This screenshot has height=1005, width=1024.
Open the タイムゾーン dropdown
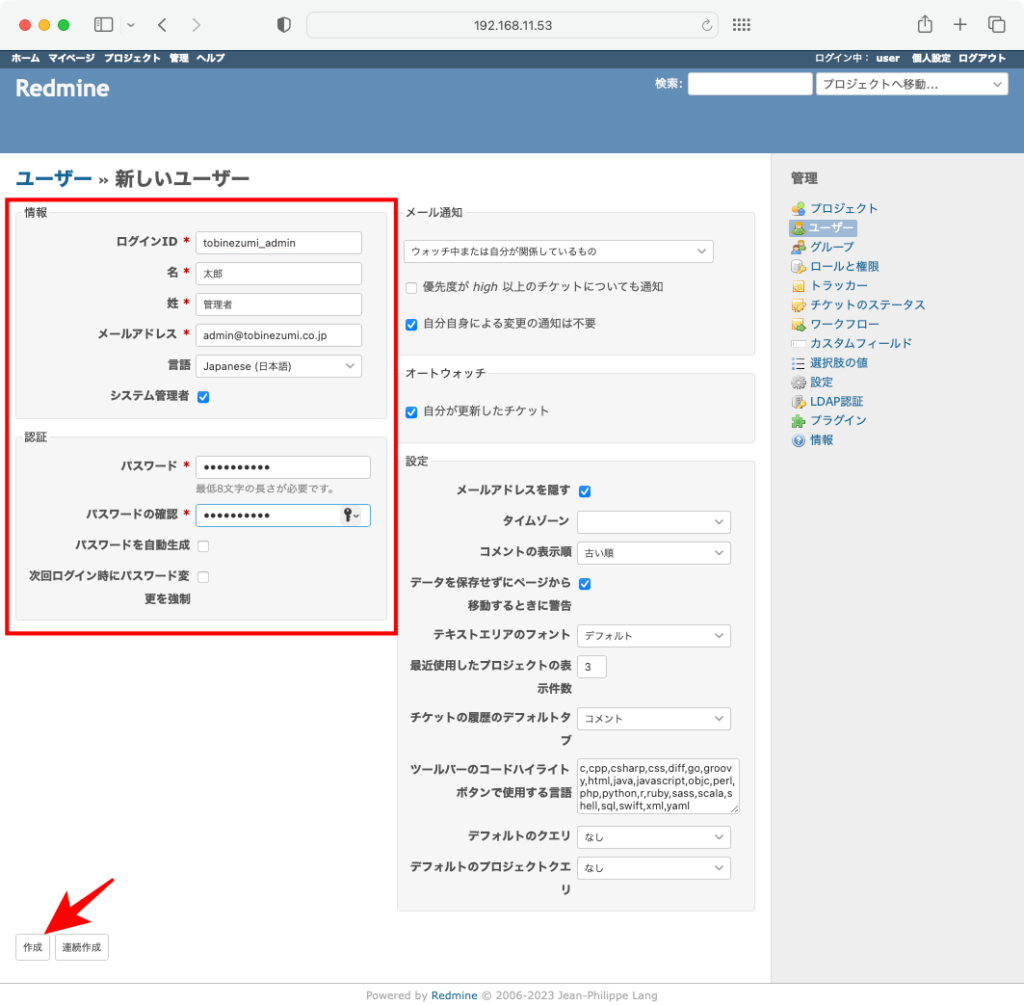coord(654,522)
